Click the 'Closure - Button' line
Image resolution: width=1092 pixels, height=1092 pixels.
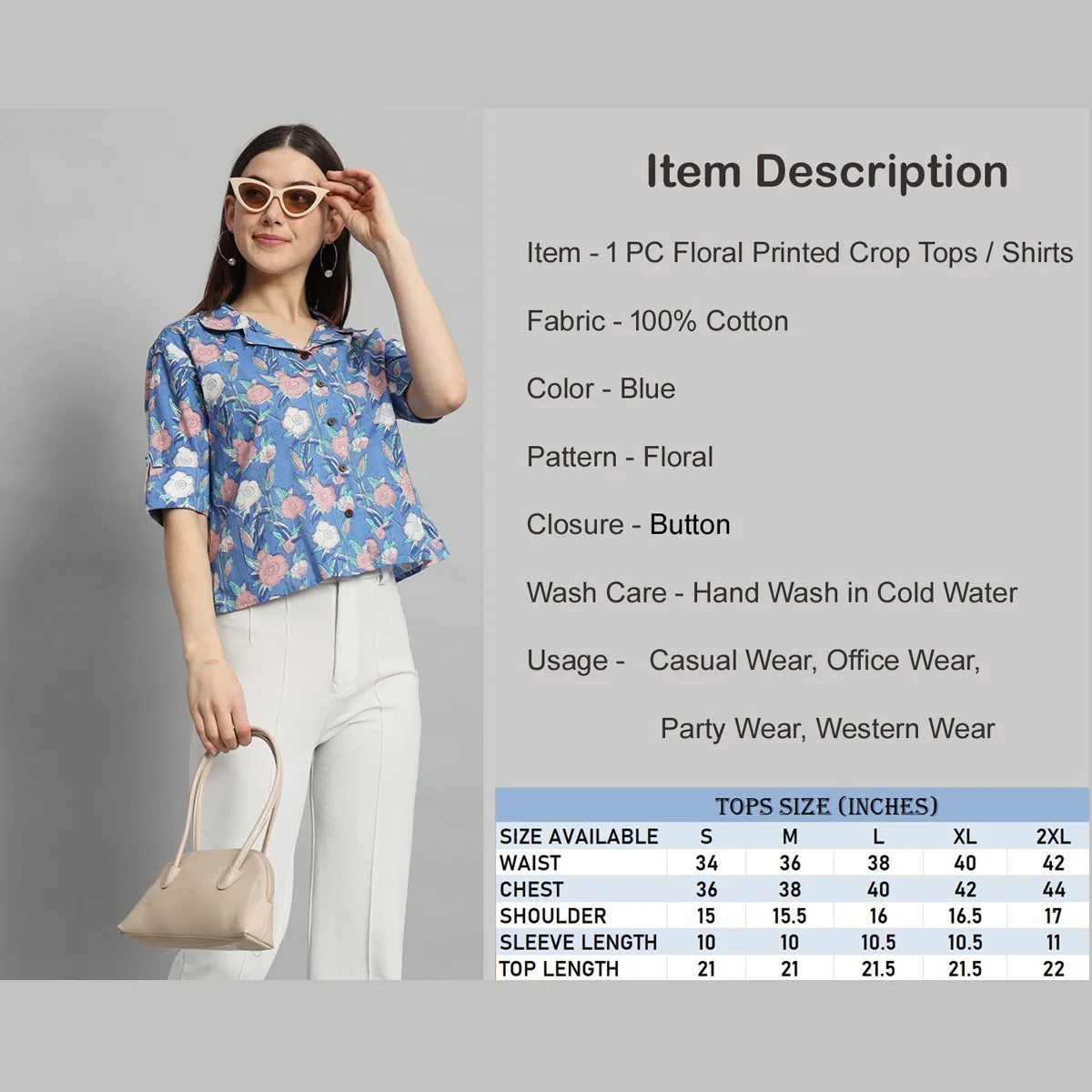point(628,524)
